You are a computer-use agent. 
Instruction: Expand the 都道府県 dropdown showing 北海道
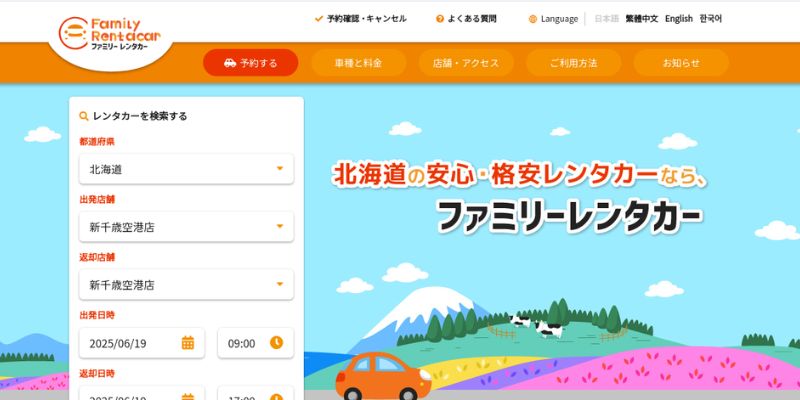click(186, 169)
